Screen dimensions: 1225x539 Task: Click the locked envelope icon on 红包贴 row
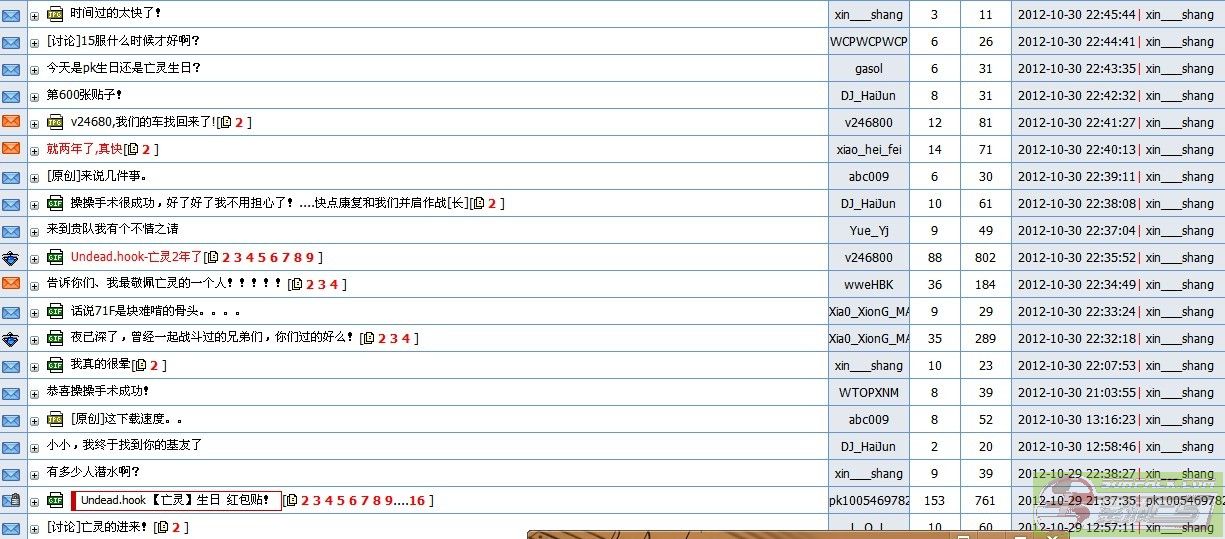click(x=11, y=500)
